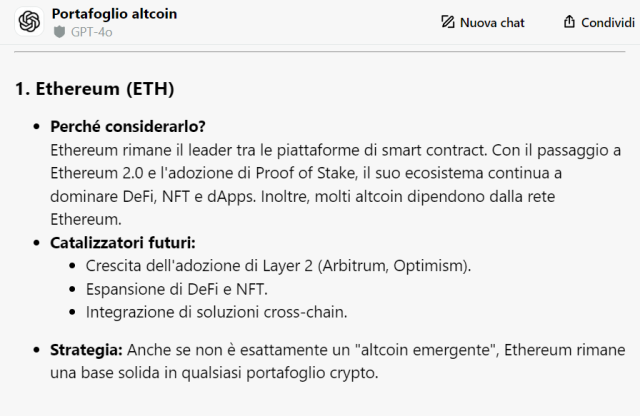
Task: Click the pencil icon for Nuova chat
Action: click(x=448, y=22)
